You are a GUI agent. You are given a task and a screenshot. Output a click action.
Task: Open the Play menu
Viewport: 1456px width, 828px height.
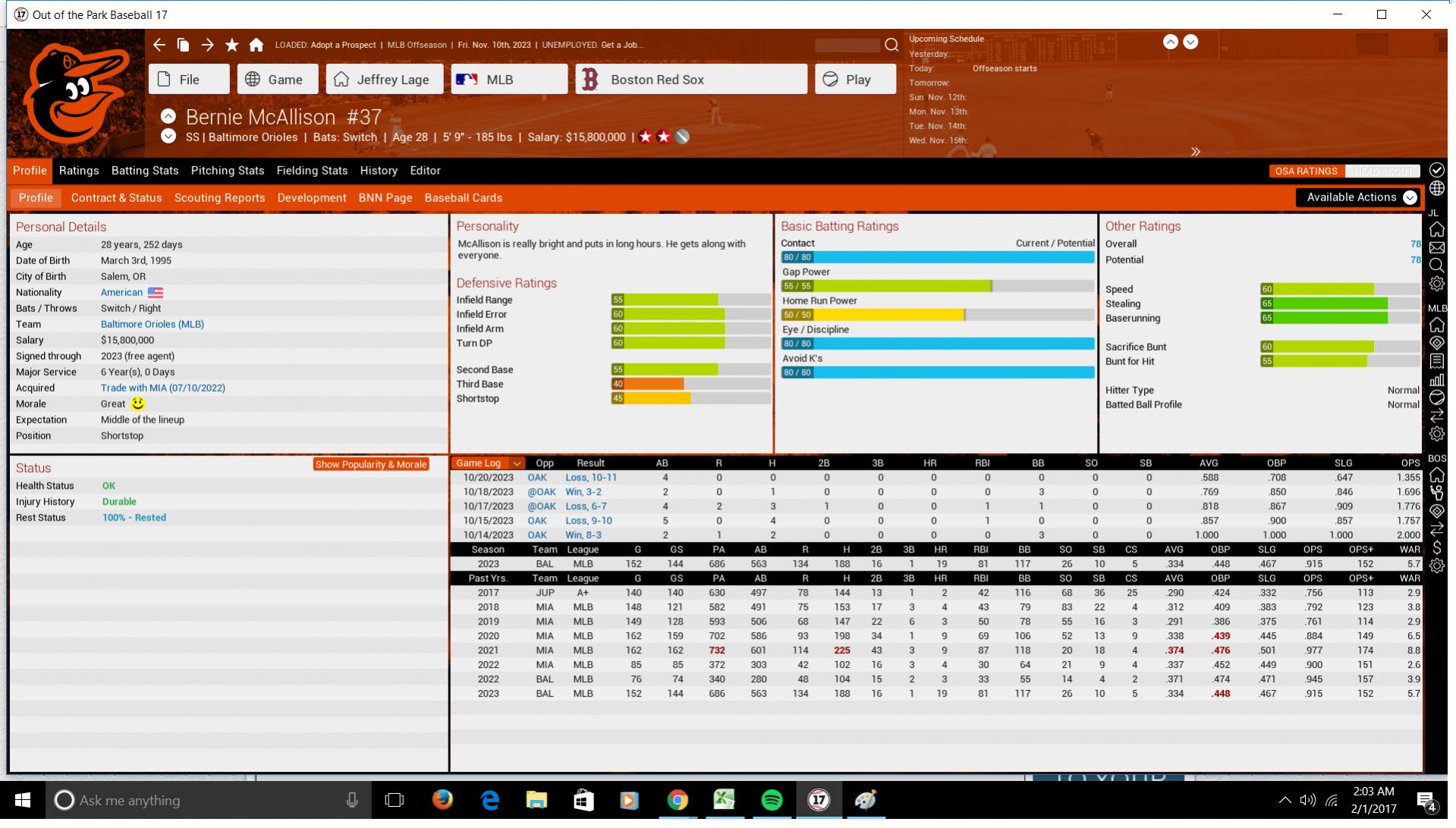855,80
